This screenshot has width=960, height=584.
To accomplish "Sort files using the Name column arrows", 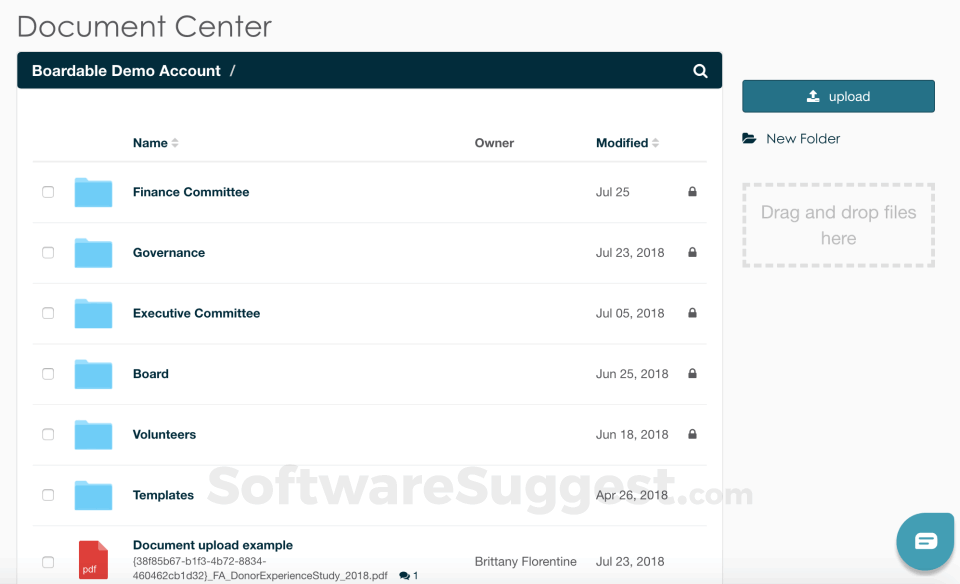I will [176, 142].
